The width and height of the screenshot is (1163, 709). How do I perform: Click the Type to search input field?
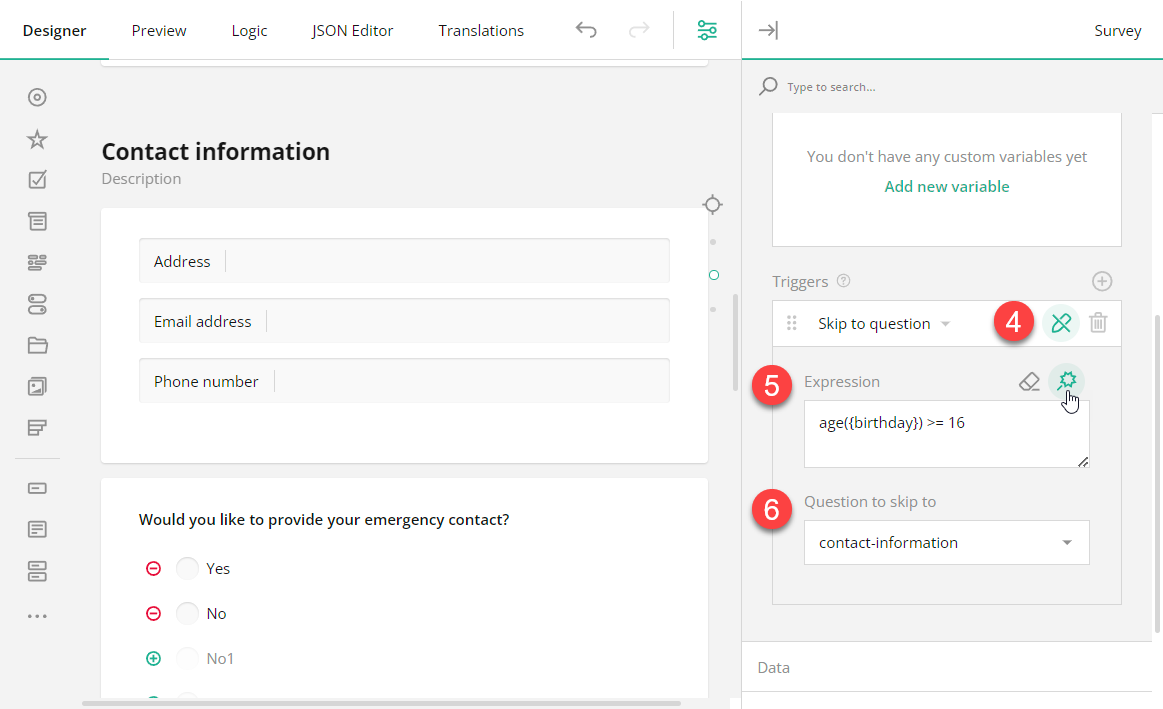point(900,86)
